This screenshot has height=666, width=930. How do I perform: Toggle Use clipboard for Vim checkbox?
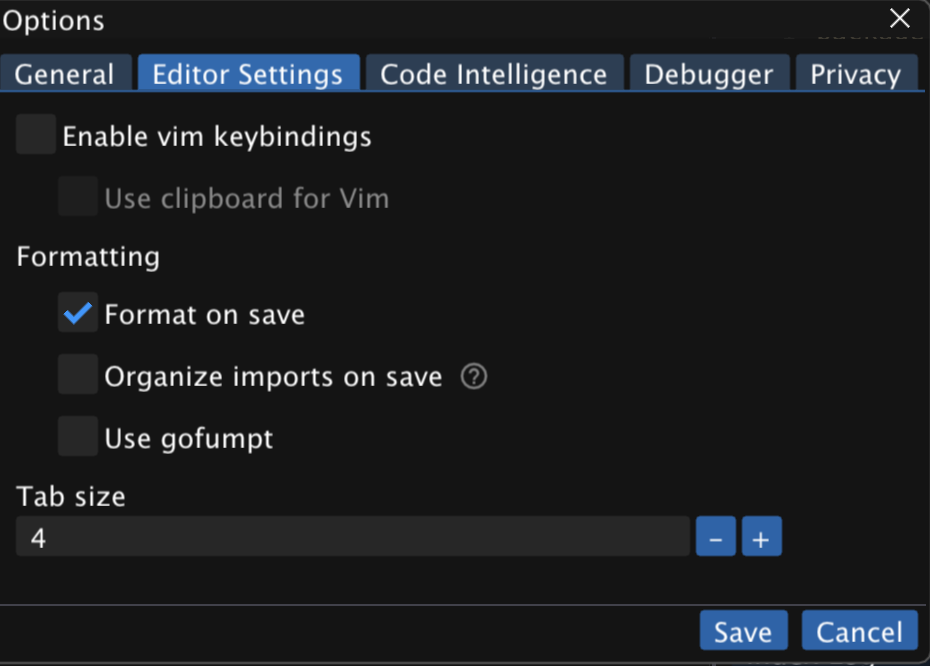click(77, 197)
